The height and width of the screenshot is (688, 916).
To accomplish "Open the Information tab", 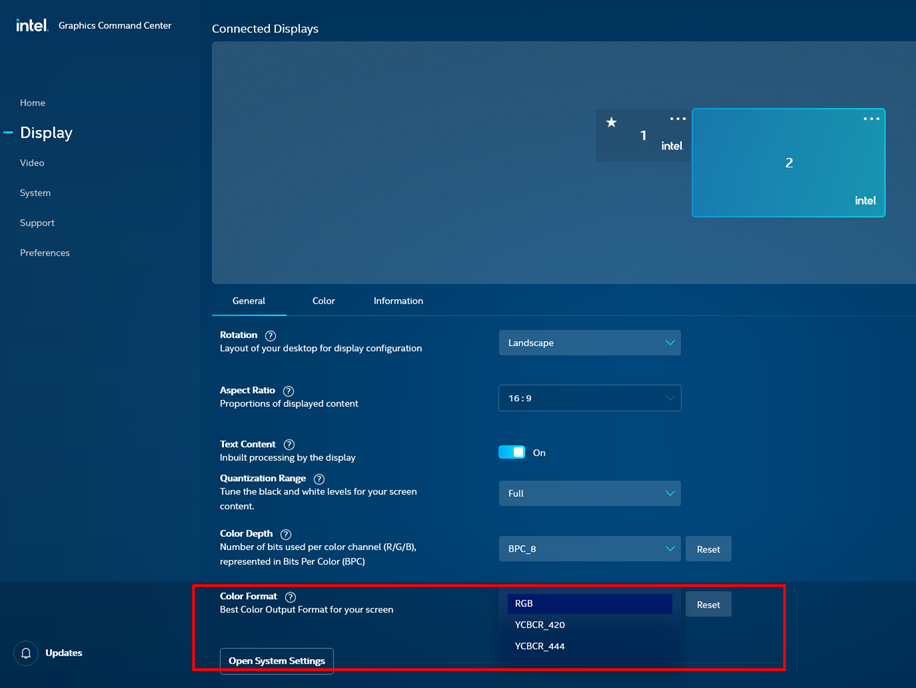I will (398, 300).
